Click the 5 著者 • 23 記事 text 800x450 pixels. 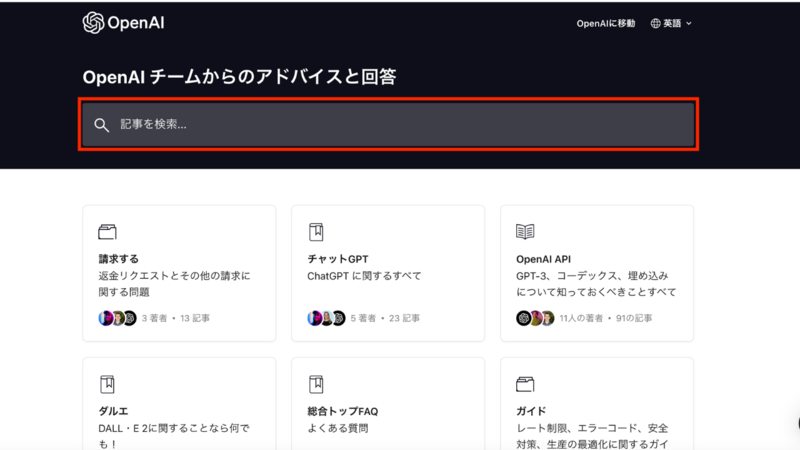click(x=385, y=318)
